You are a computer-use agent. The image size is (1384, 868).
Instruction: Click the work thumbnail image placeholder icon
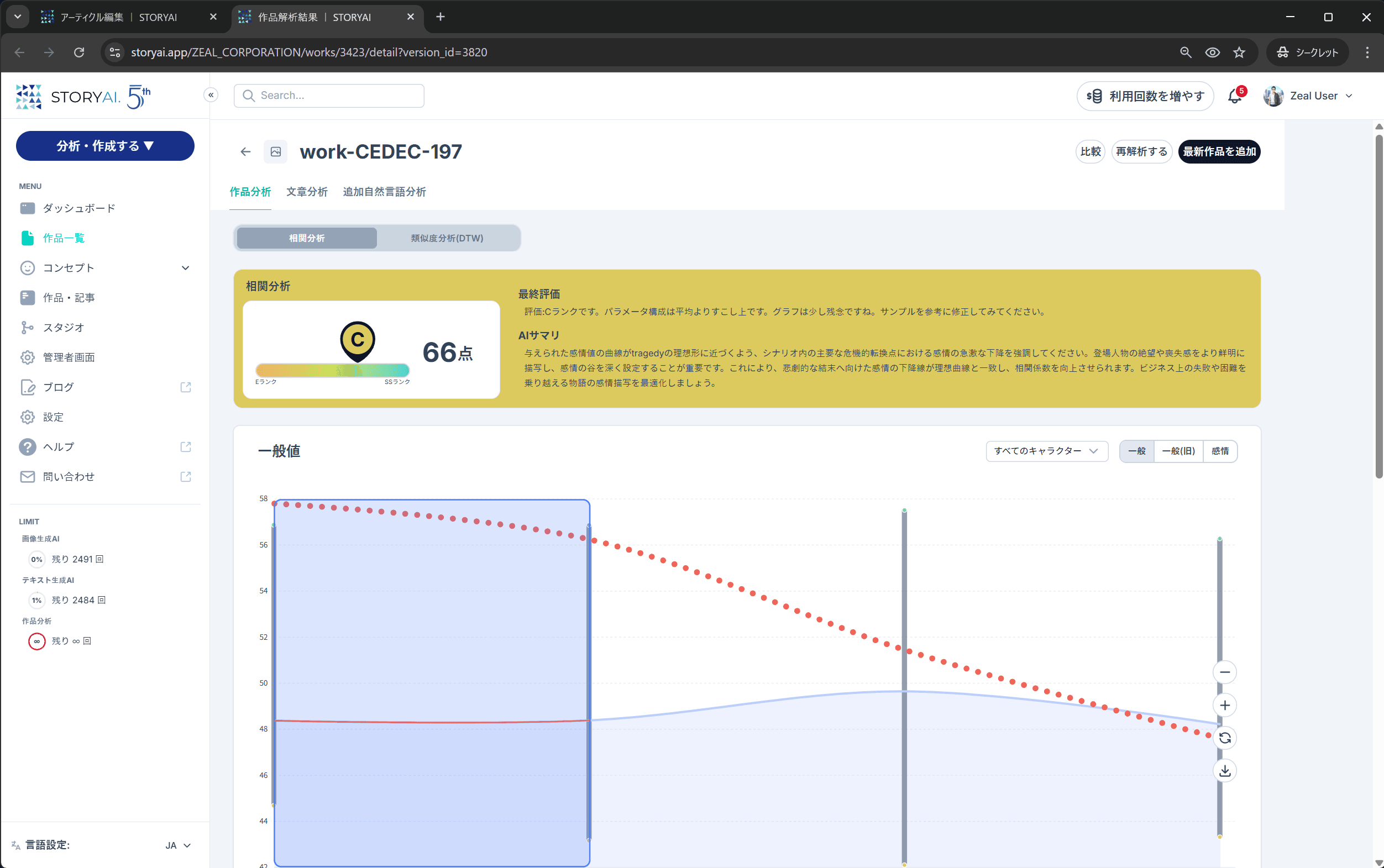point(276,151)
